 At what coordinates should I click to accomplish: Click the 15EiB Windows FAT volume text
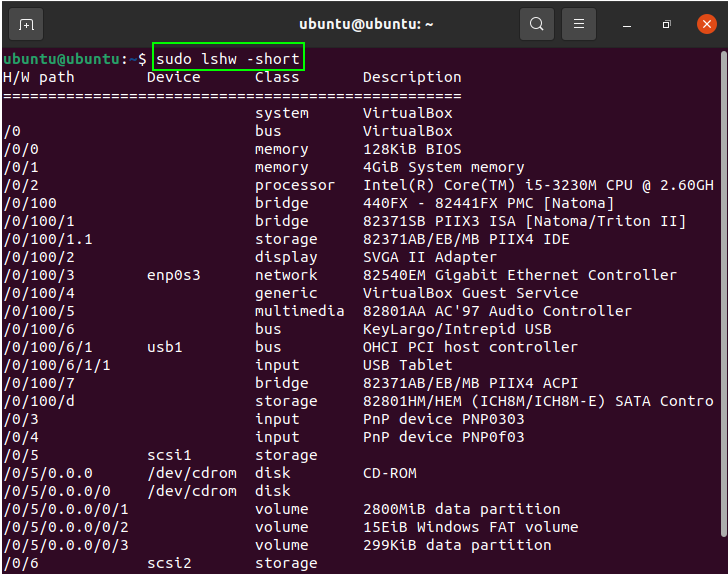(470, 527)
